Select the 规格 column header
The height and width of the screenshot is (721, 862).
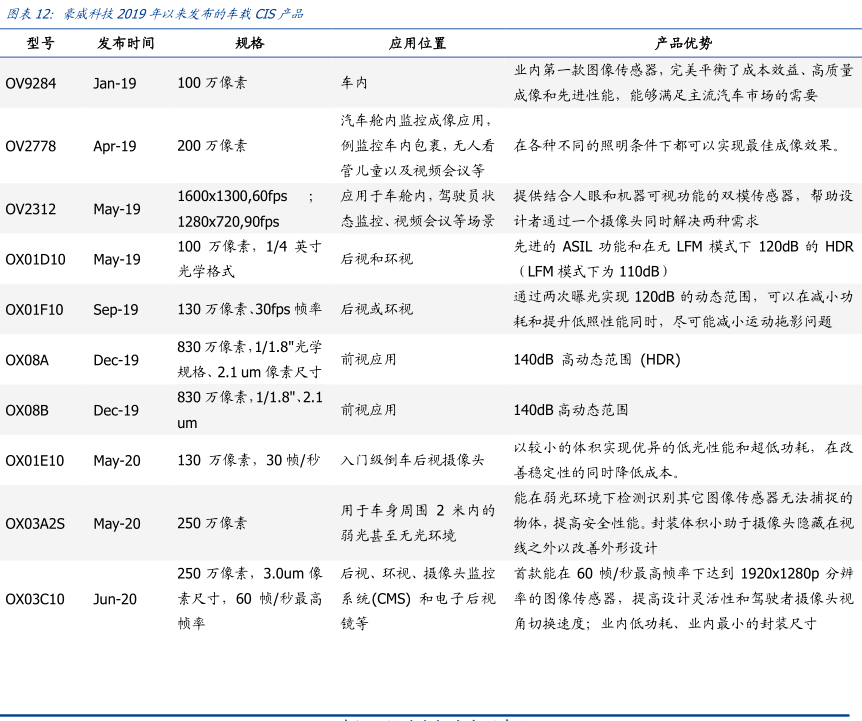(x=250, y=44)
